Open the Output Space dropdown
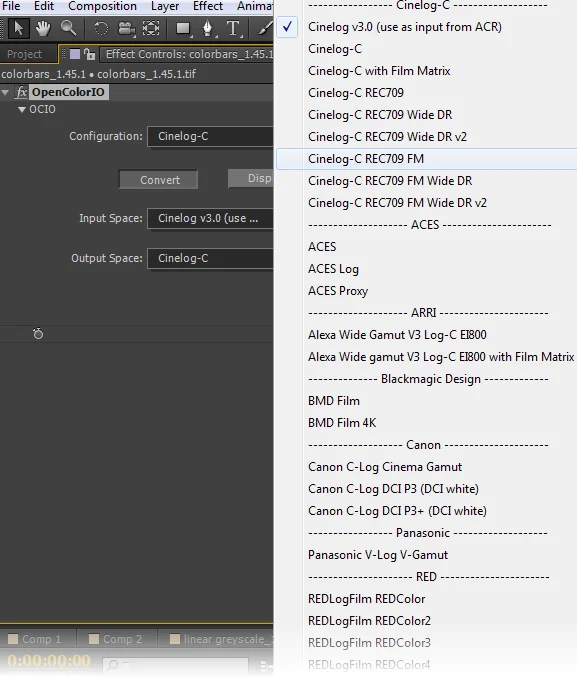This screenshot has height=677, width=577. (210, 258)
